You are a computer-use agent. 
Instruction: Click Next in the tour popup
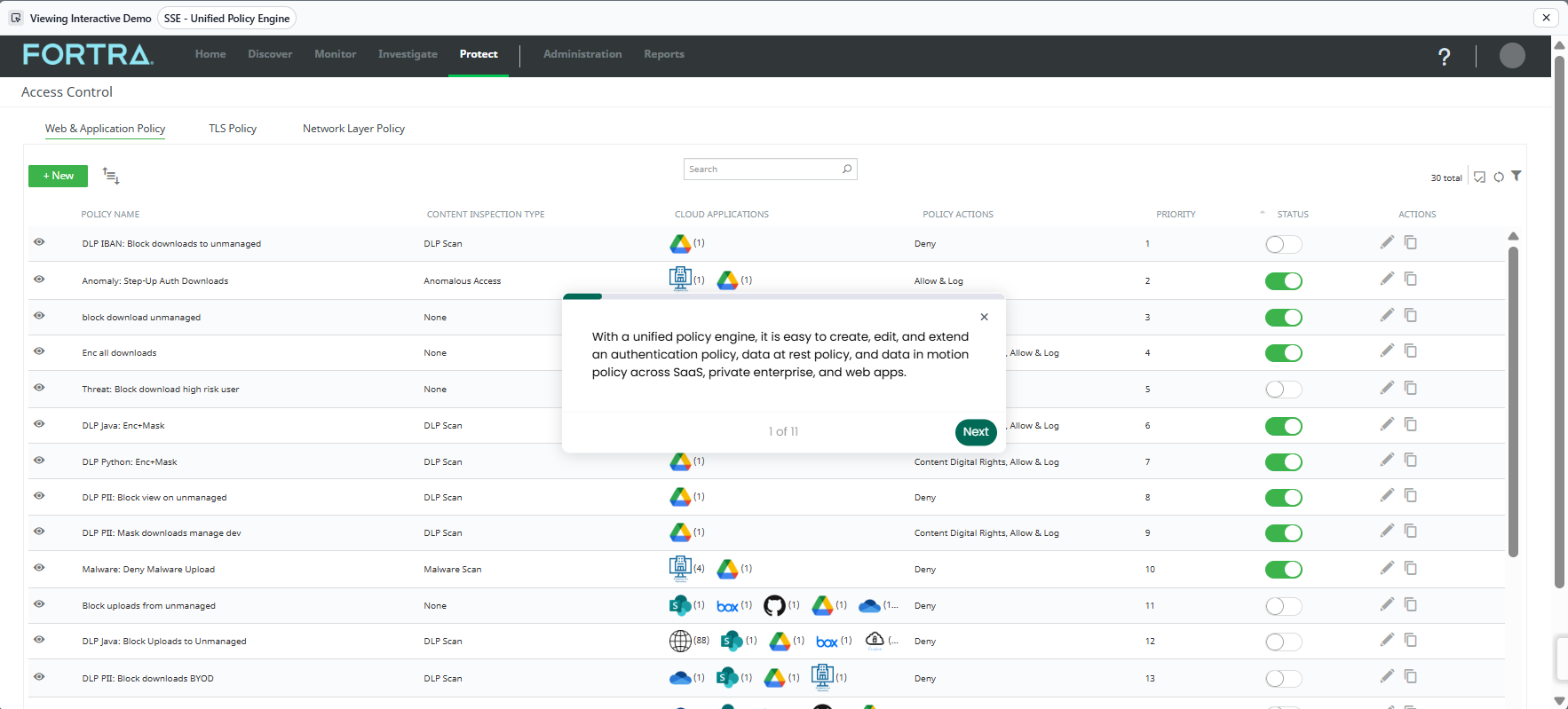(976, 432)
